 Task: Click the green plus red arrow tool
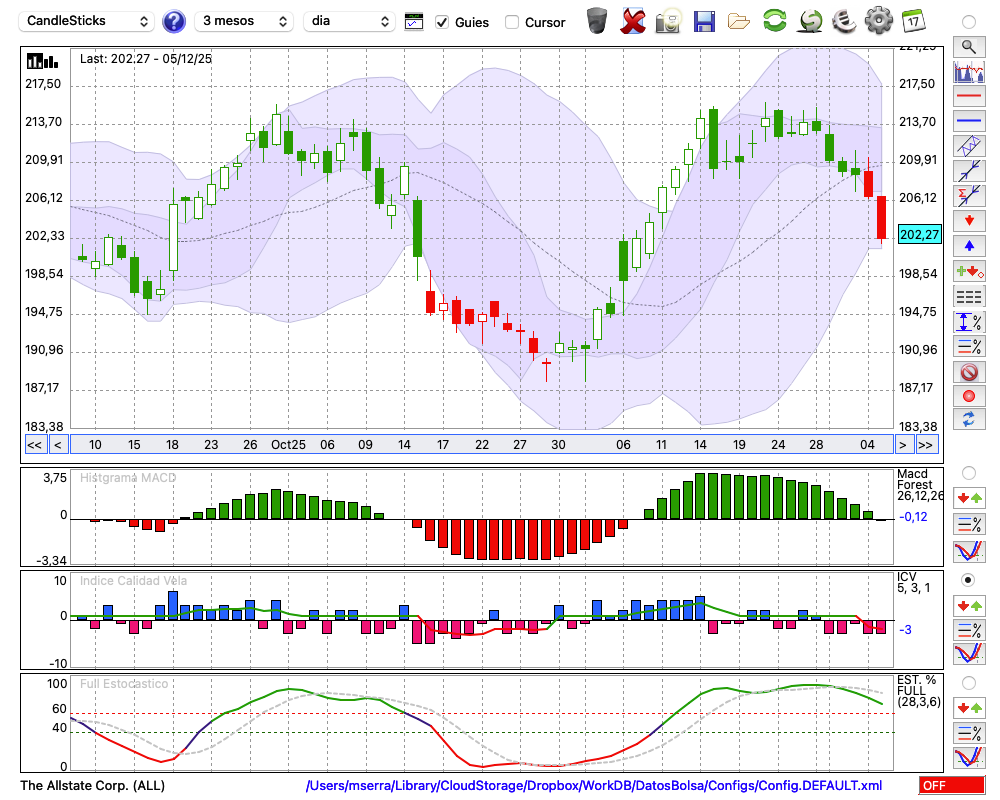(969, 271)
